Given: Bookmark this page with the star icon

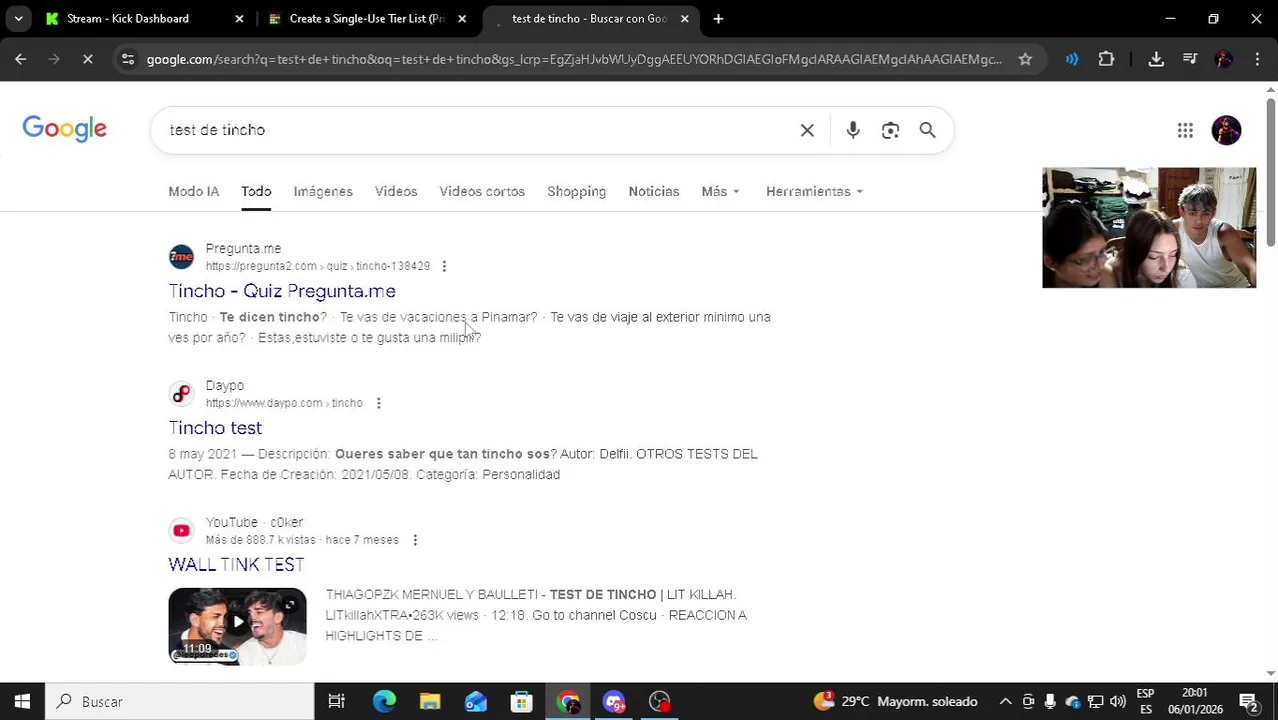Looking at the screenshot, I should point(1025,59).
